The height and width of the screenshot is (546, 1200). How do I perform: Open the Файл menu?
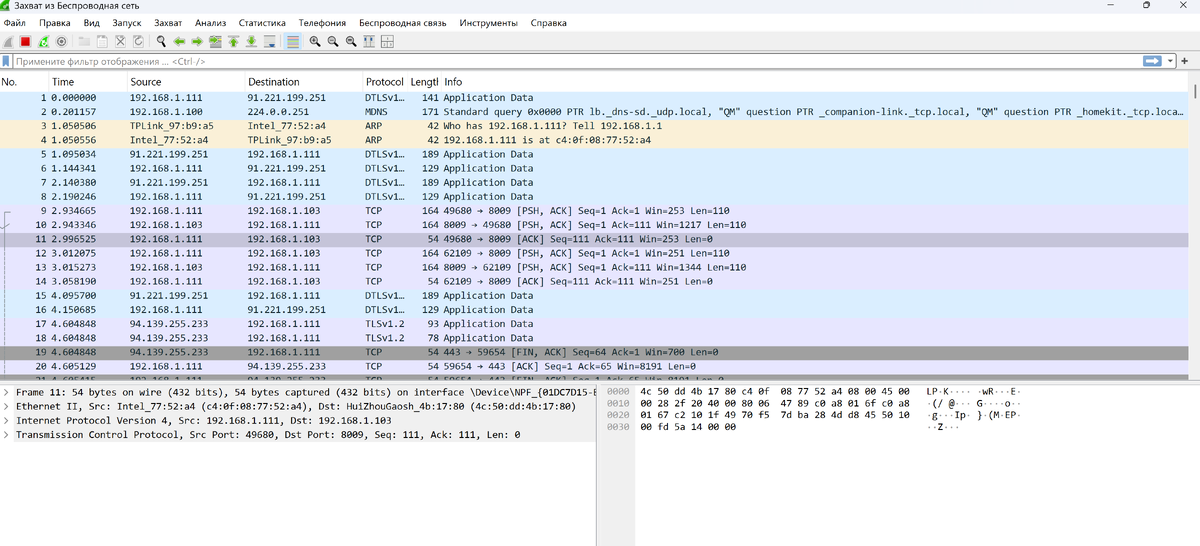[15, 22]
